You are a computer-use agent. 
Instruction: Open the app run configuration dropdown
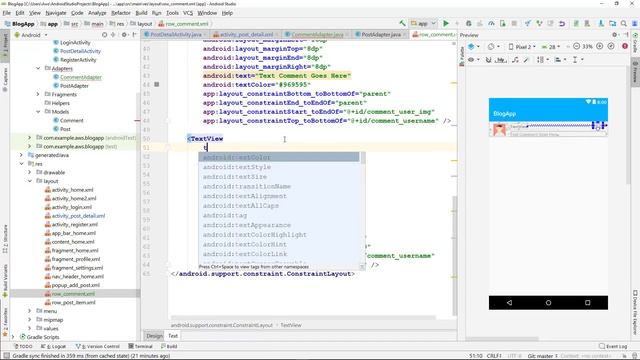click(x=424, y=24)
